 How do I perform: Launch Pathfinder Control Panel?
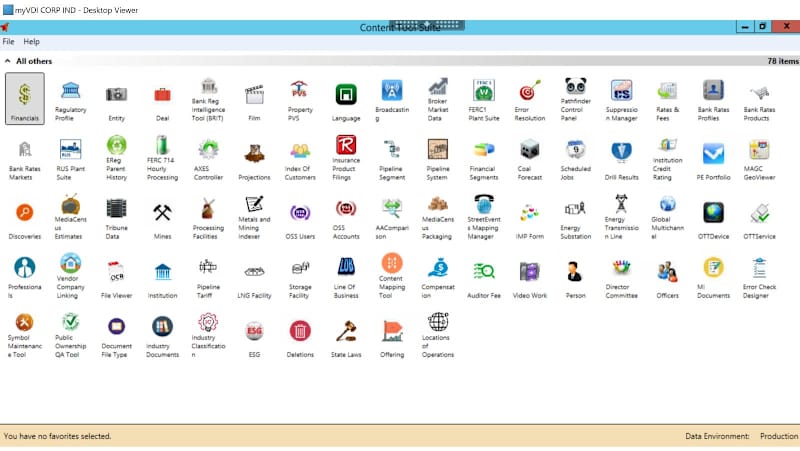576,99
